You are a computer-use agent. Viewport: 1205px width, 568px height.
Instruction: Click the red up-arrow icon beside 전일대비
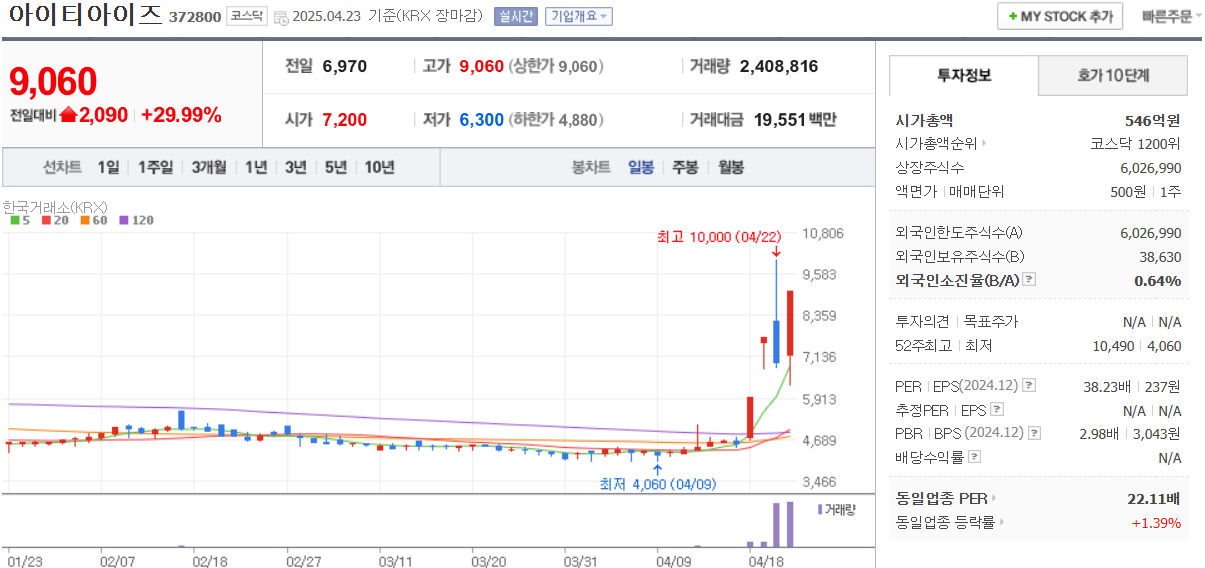pos(68,115)
